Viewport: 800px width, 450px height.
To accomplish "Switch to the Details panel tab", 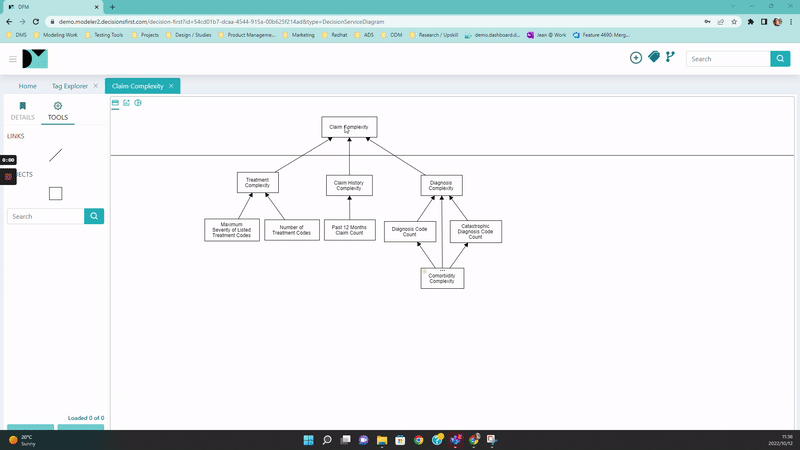I will pos(22,111).
